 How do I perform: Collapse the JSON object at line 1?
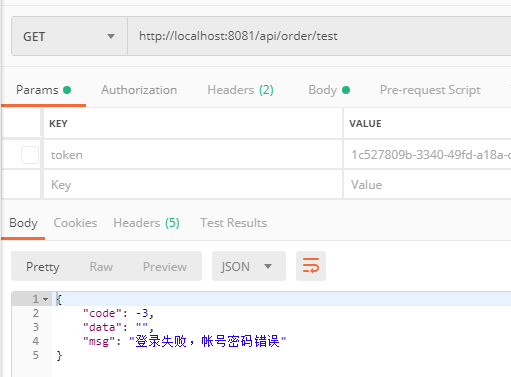pyautogui.click(x=46, y=299)
